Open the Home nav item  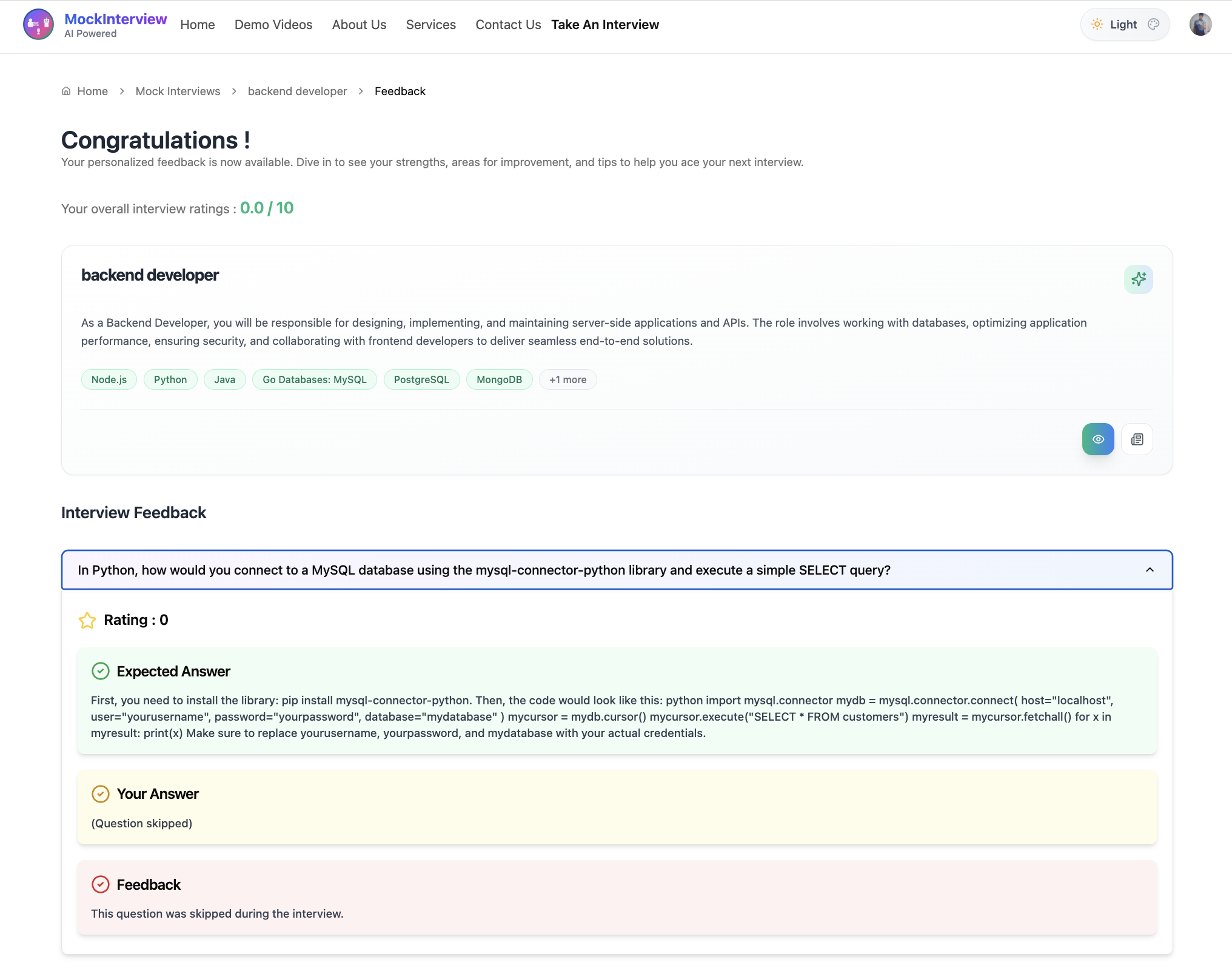[x=198, y=24]
